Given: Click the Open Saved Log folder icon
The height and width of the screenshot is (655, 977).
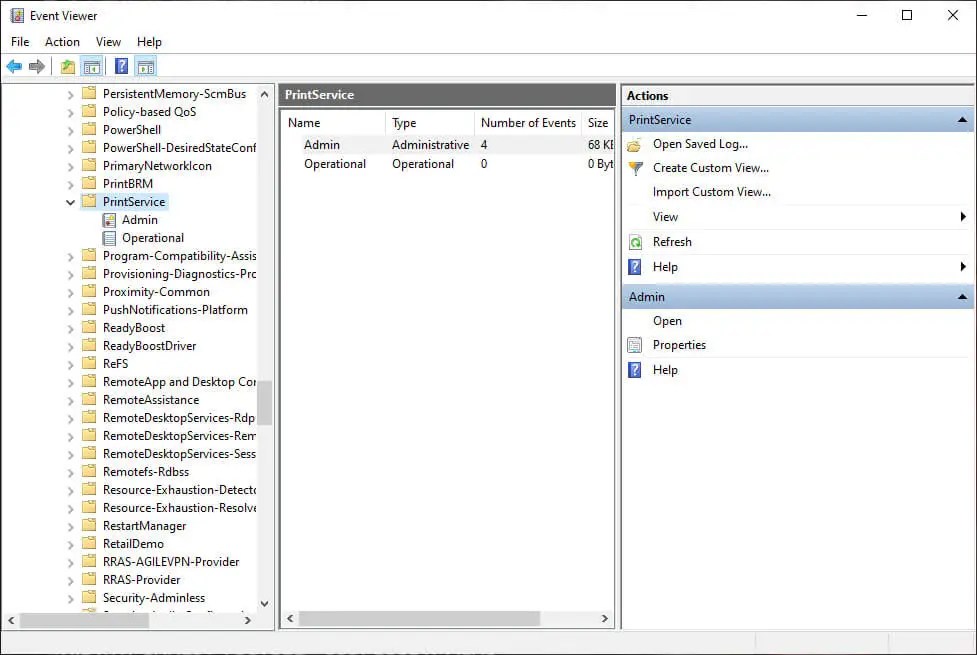Looking at the screenshot, I should pos(634,144).
